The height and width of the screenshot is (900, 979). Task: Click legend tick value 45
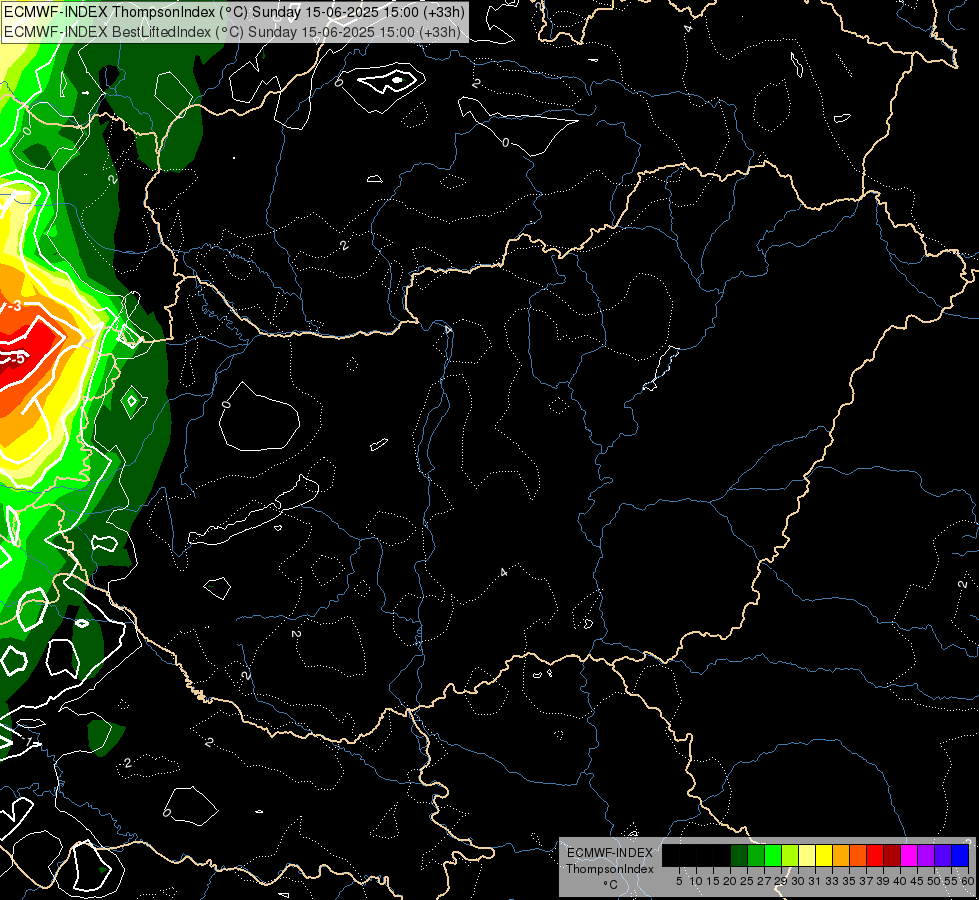point(917,881)
